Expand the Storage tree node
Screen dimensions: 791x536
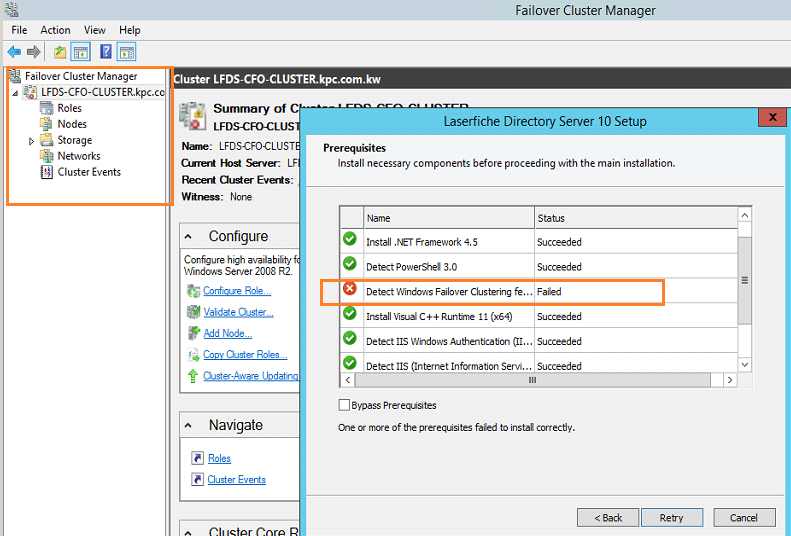tap(31, 141)
